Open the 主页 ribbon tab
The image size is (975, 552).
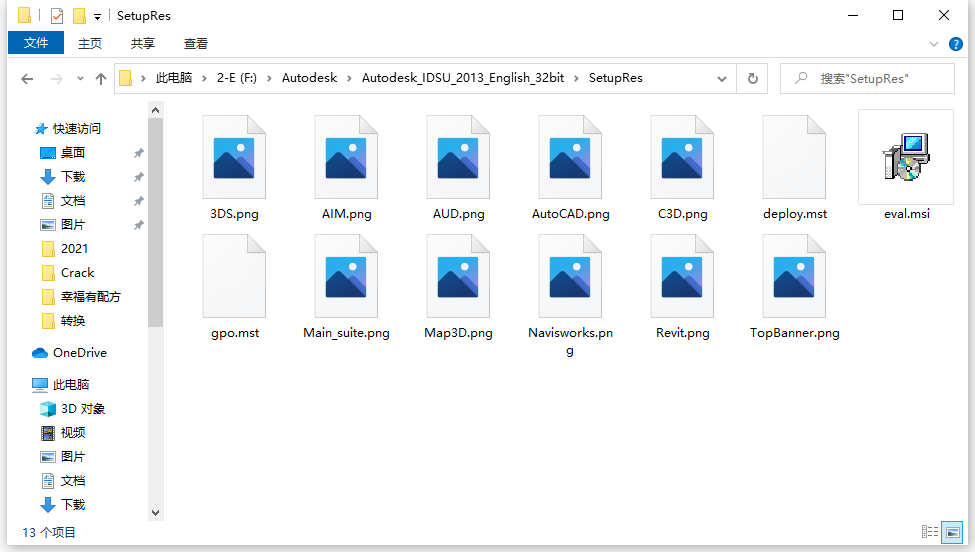click(x=90, y=44)
